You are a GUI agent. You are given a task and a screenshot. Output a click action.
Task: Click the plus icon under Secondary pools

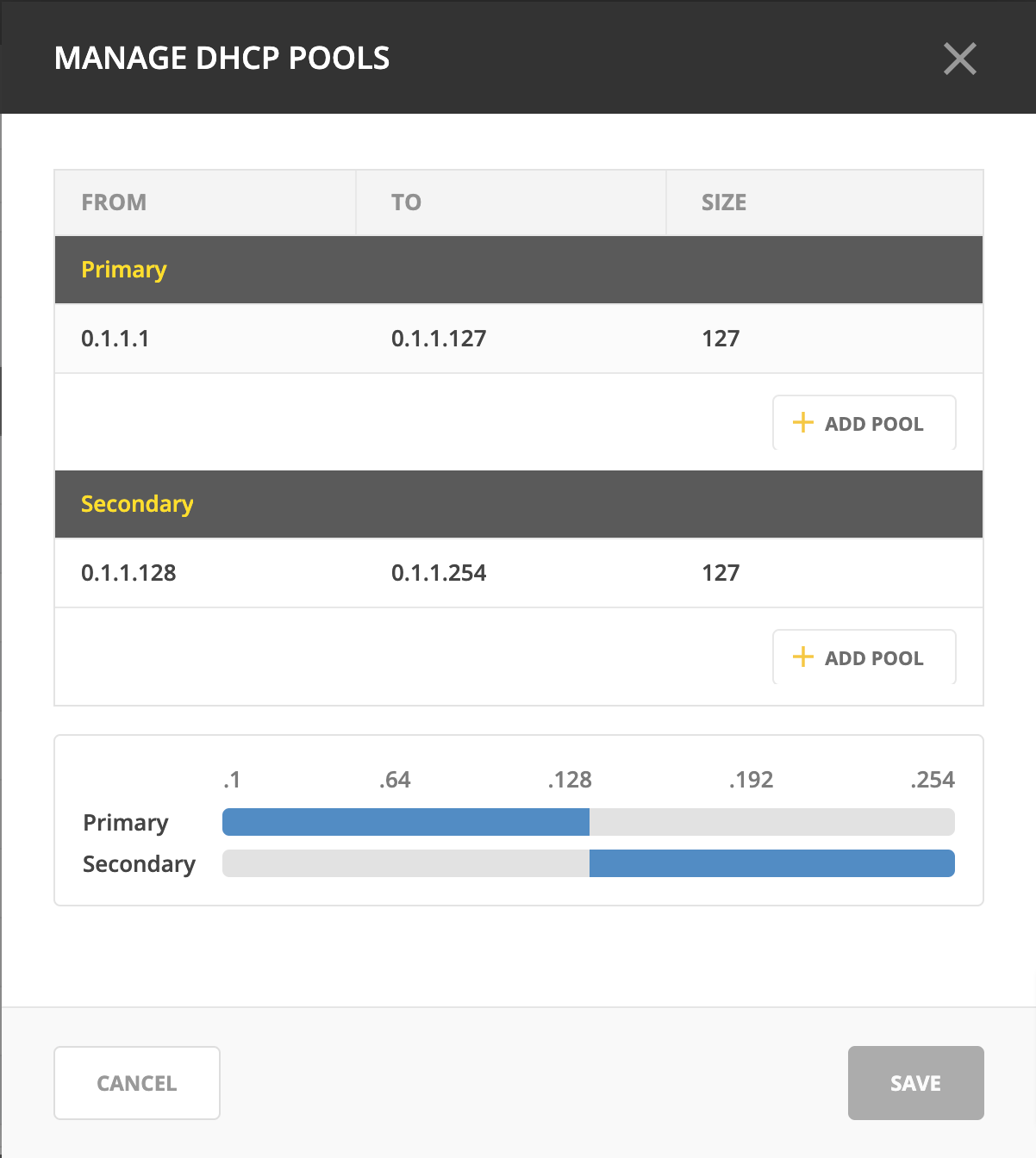[x=802, y=657]
